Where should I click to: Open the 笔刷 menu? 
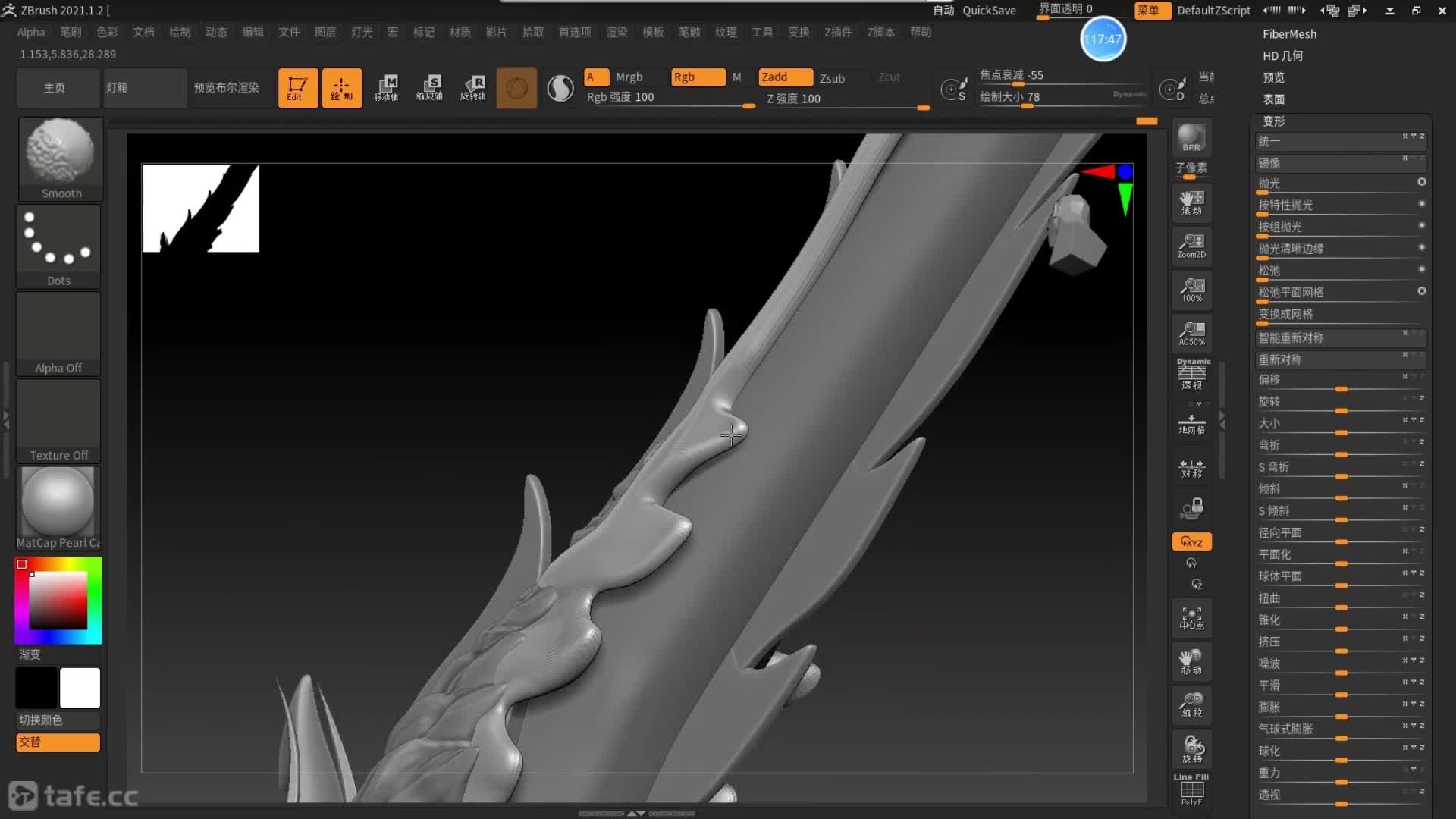[71, 32]
